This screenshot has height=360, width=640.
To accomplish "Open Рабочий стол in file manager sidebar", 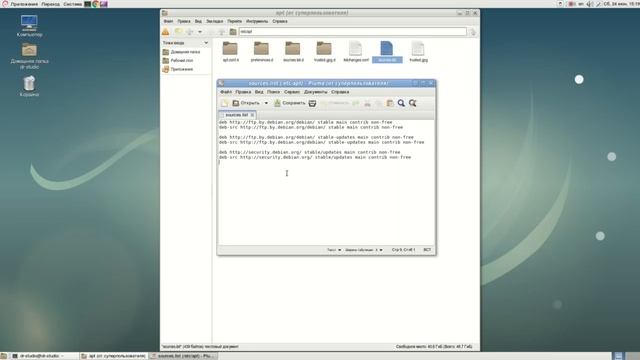I will pyautogui.click(x=178, y=60).
